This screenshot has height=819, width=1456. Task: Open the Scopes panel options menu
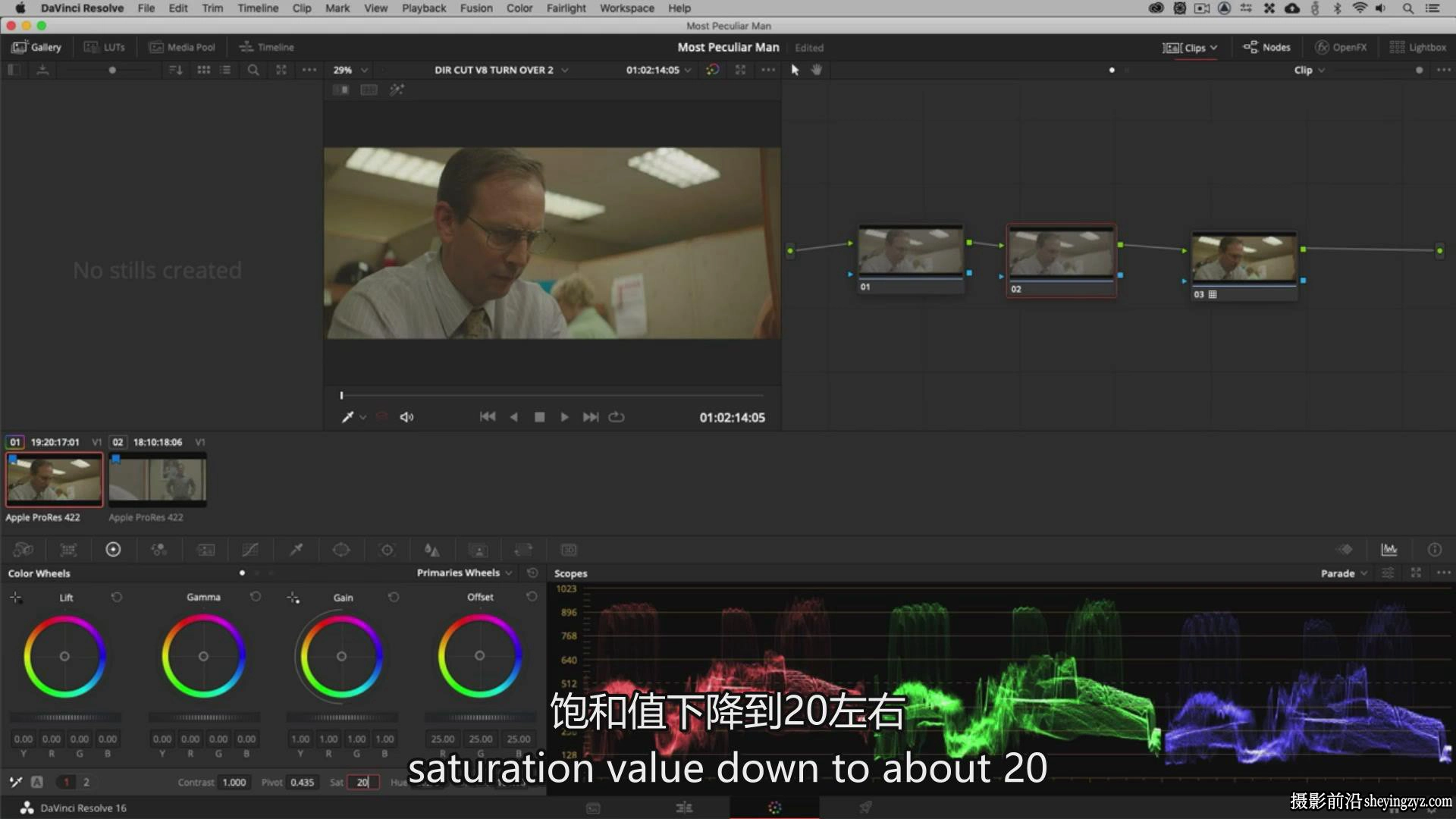[x=1443, y=573]
